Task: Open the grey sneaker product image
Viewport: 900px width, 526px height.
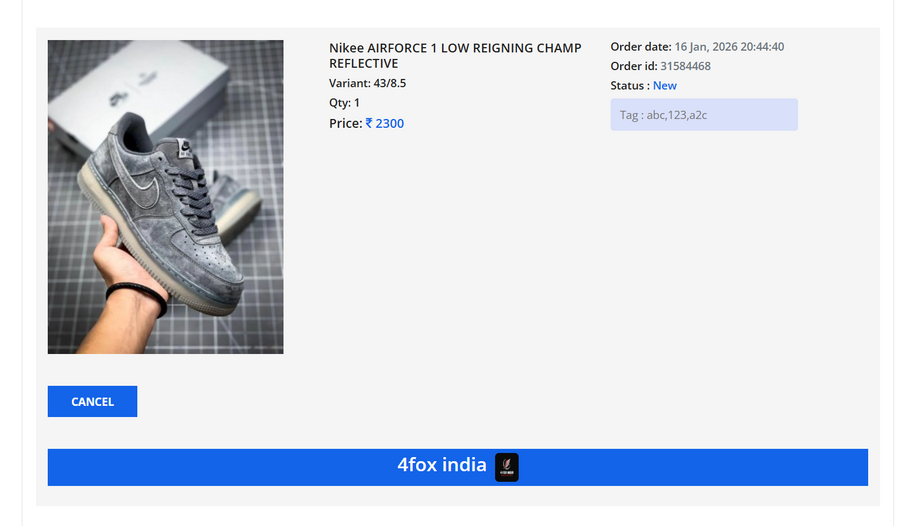Action: [x=165, y=196]
